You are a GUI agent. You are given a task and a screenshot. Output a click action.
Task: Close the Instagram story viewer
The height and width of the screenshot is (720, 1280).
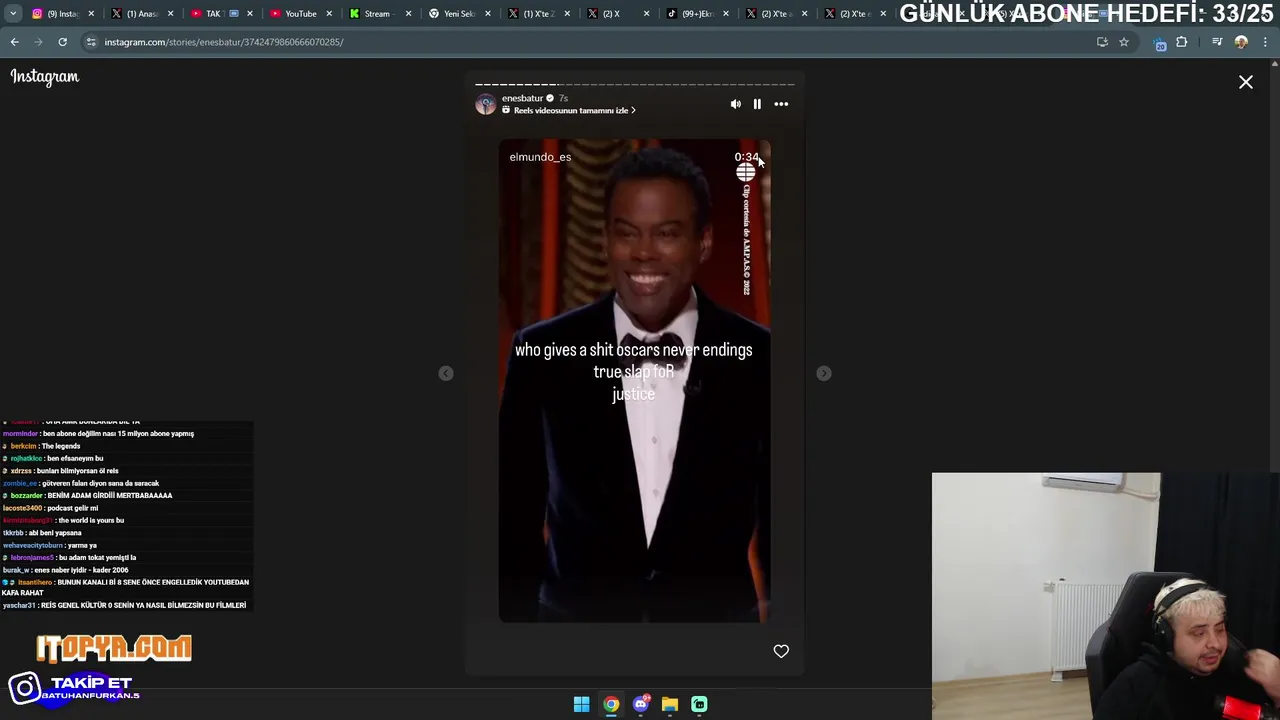click(x=1246, y=82)
